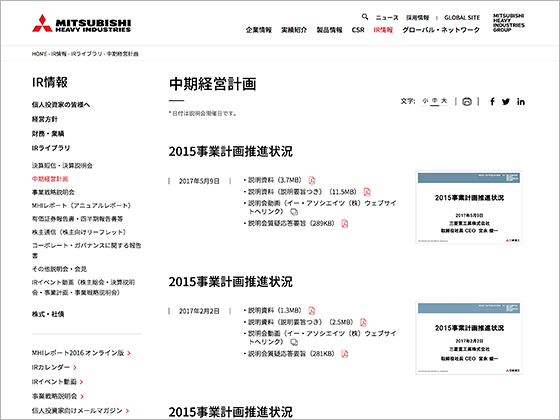Click the 採用情報 header link
The image size is (560, 420).
tap(418, 18)
